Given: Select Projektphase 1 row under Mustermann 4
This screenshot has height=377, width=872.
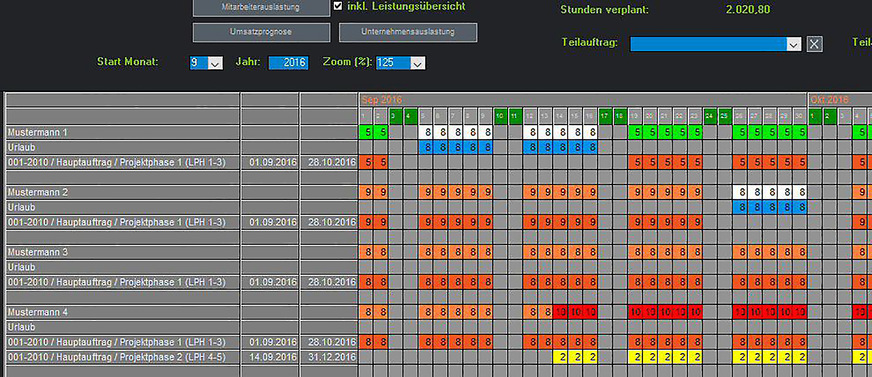Looking at the screenshot, I should [122, 343].
